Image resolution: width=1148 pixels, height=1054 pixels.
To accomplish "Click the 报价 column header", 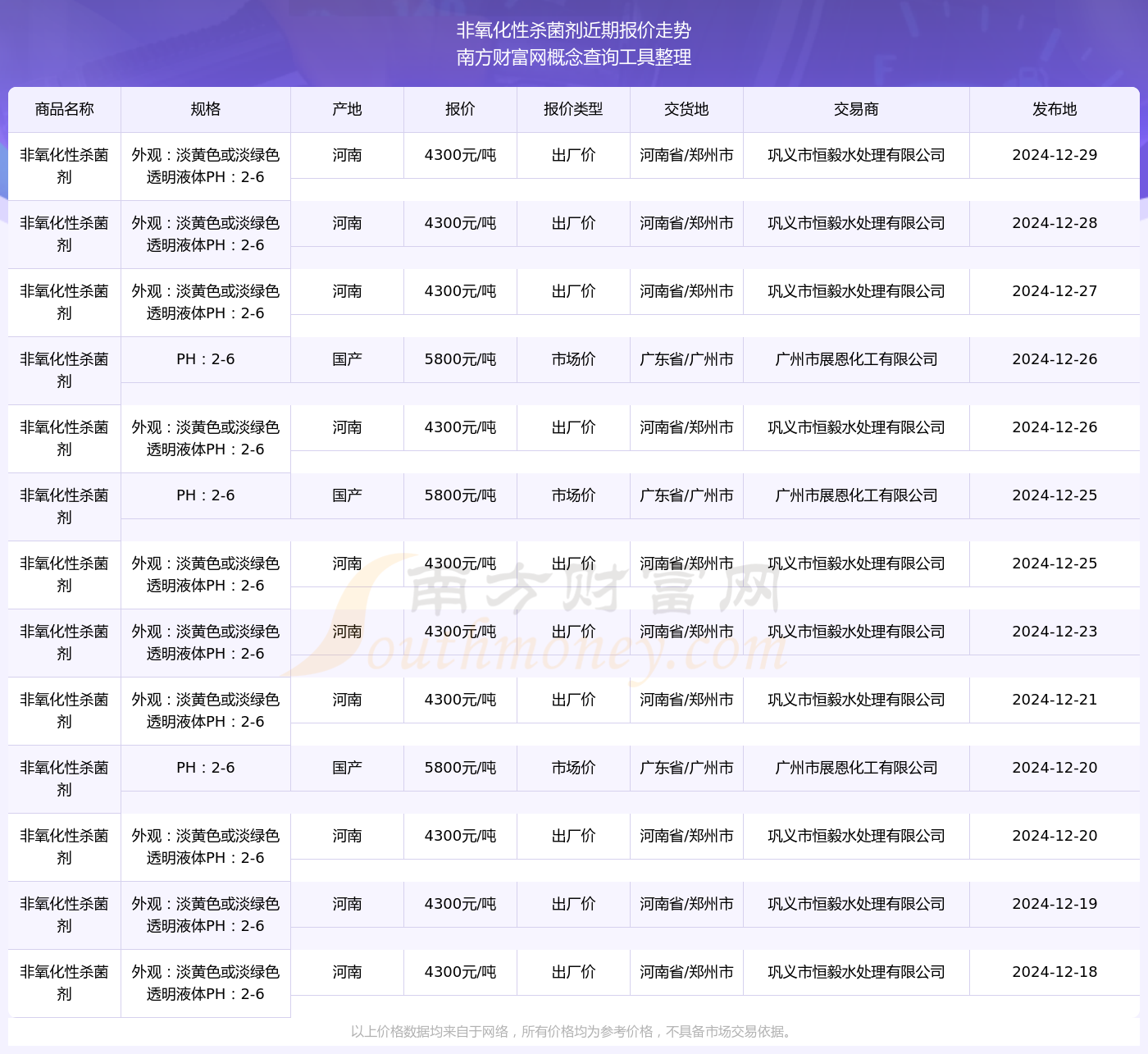I will point(460,109).
